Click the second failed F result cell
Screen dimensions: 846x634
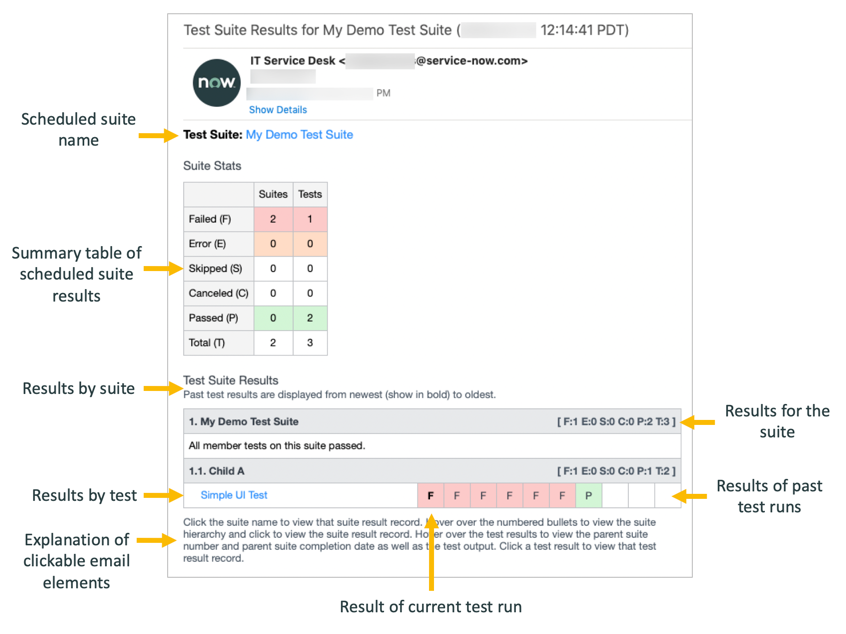tap(457, 495)
